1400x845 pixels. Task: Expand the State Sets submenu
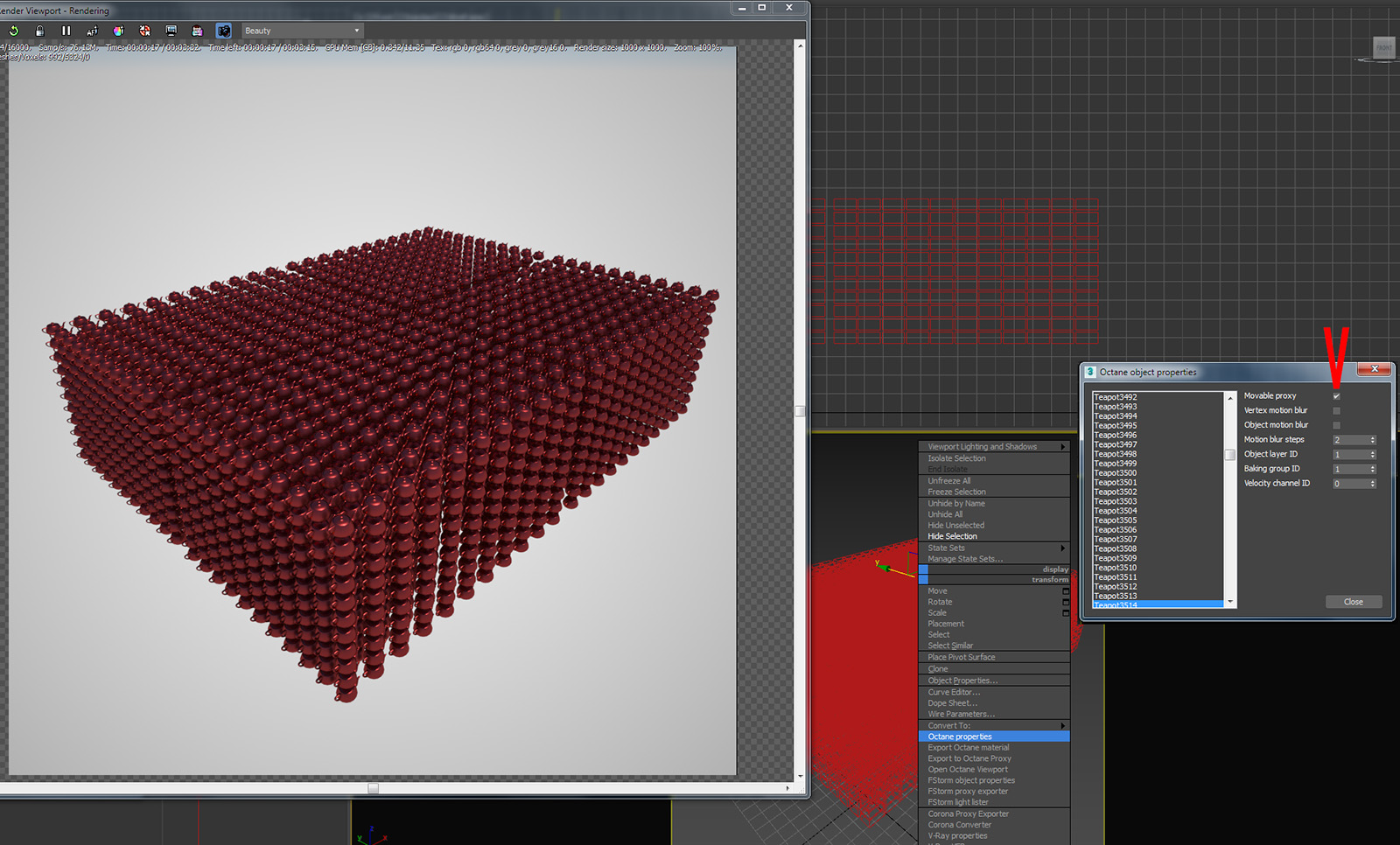click(x=994, y=548)
